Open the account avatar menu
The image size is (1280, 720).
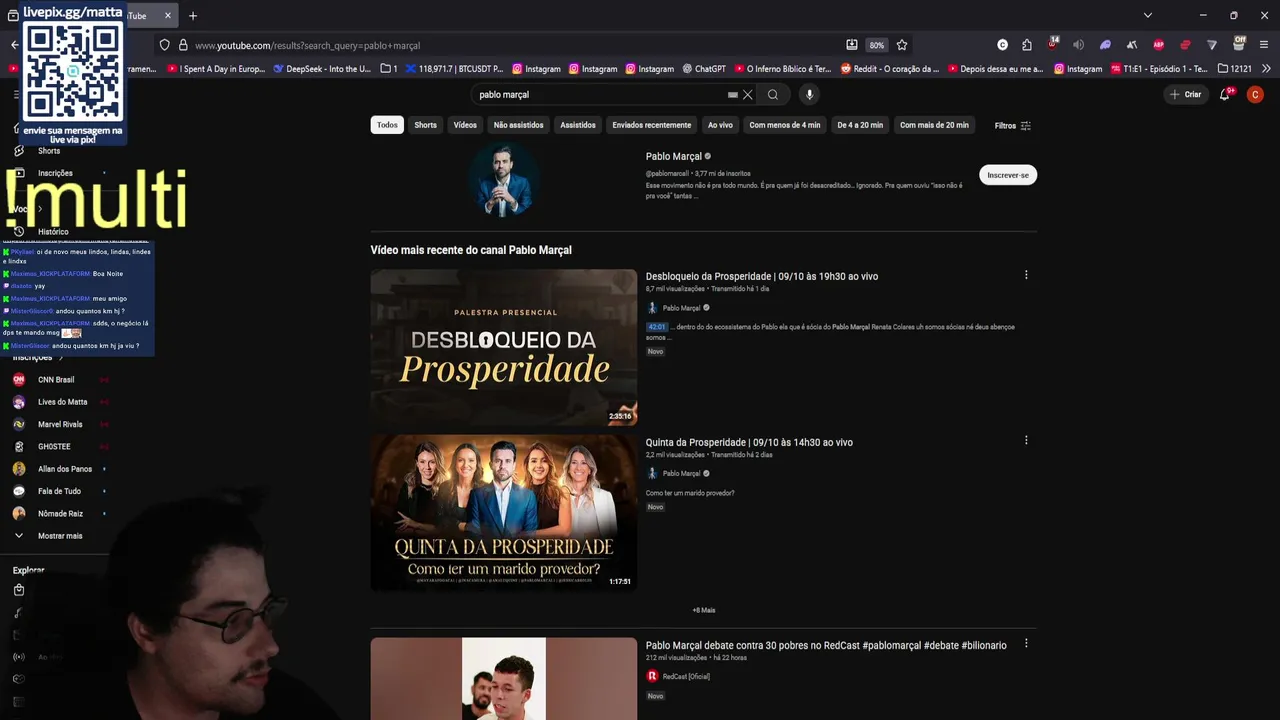click(x=1255, y=94)
